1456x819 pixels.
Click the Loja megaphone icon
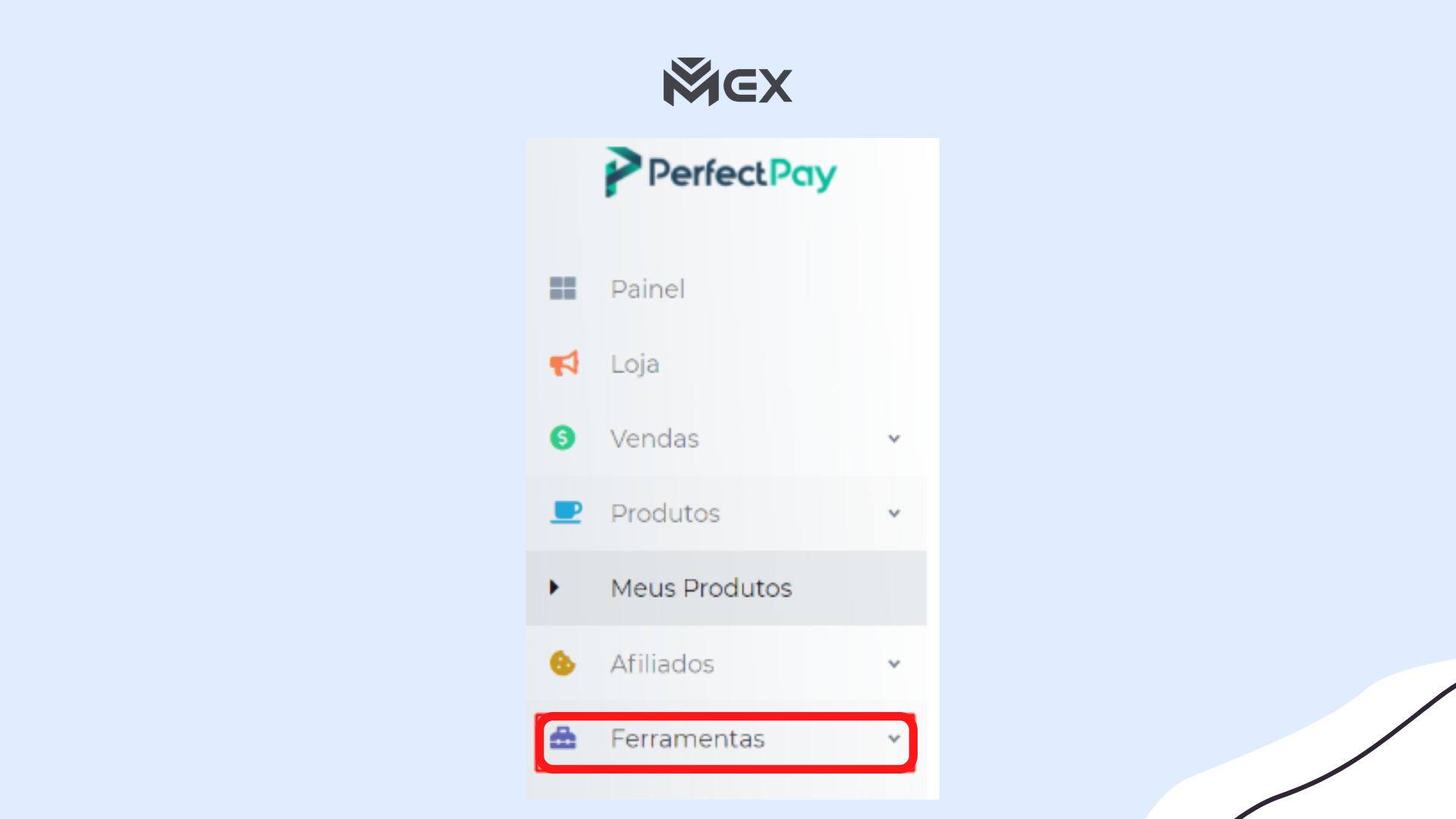click(x=562, y=363)
